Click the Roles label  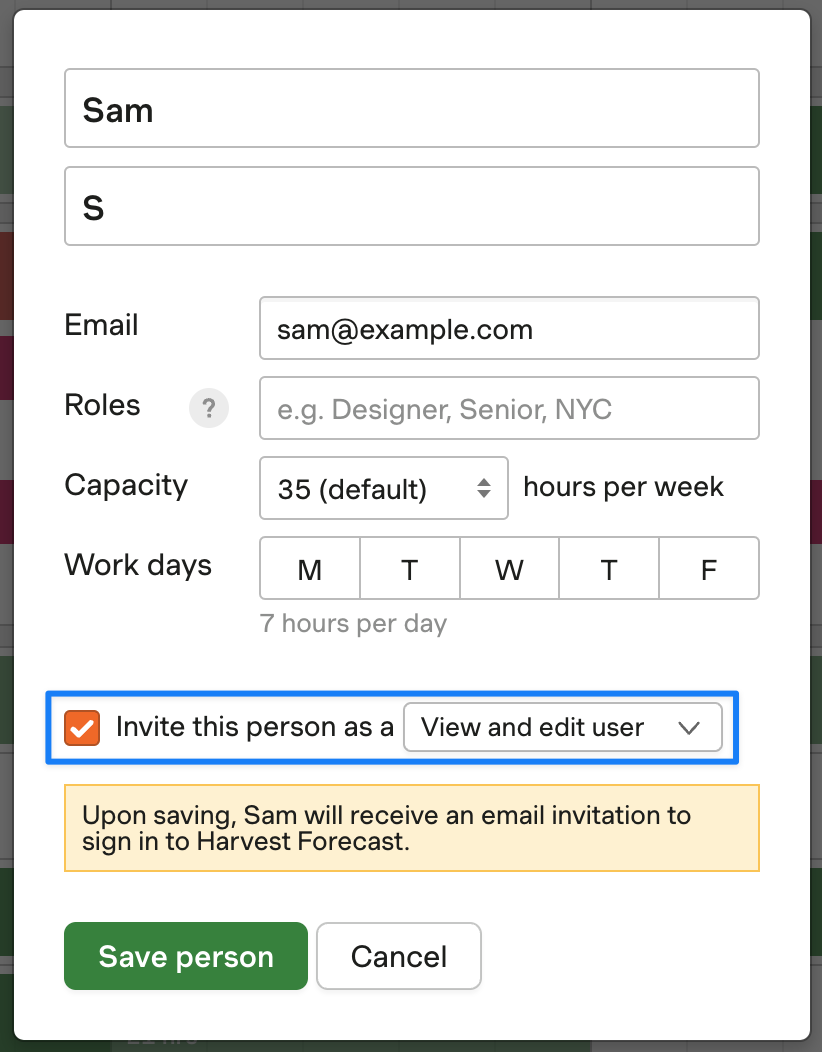pyautogui.click(x=102, y=405)
